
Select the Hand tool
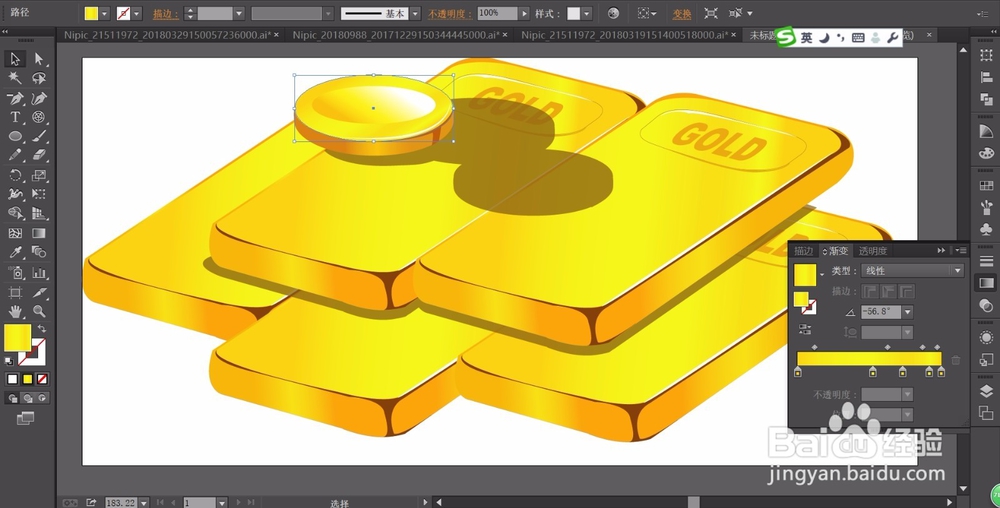15,312
